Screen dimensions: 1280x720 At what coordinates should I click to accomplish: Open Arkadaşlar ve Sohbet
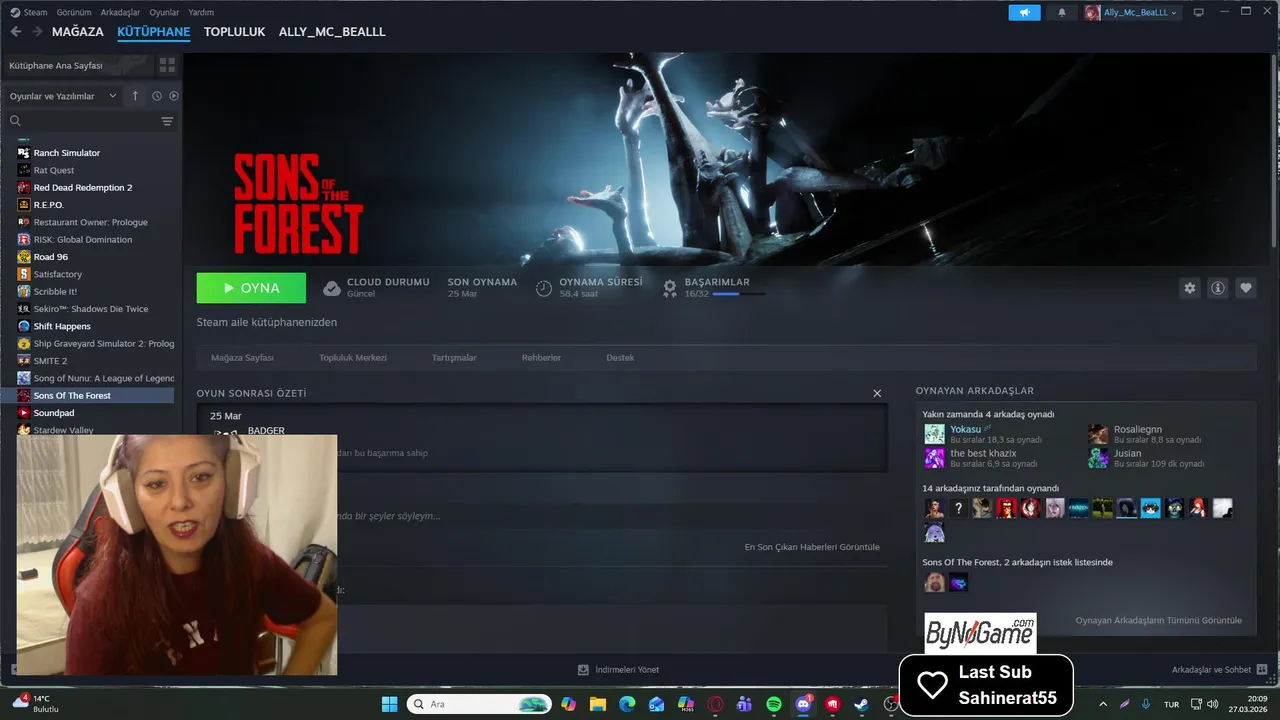1220,670
